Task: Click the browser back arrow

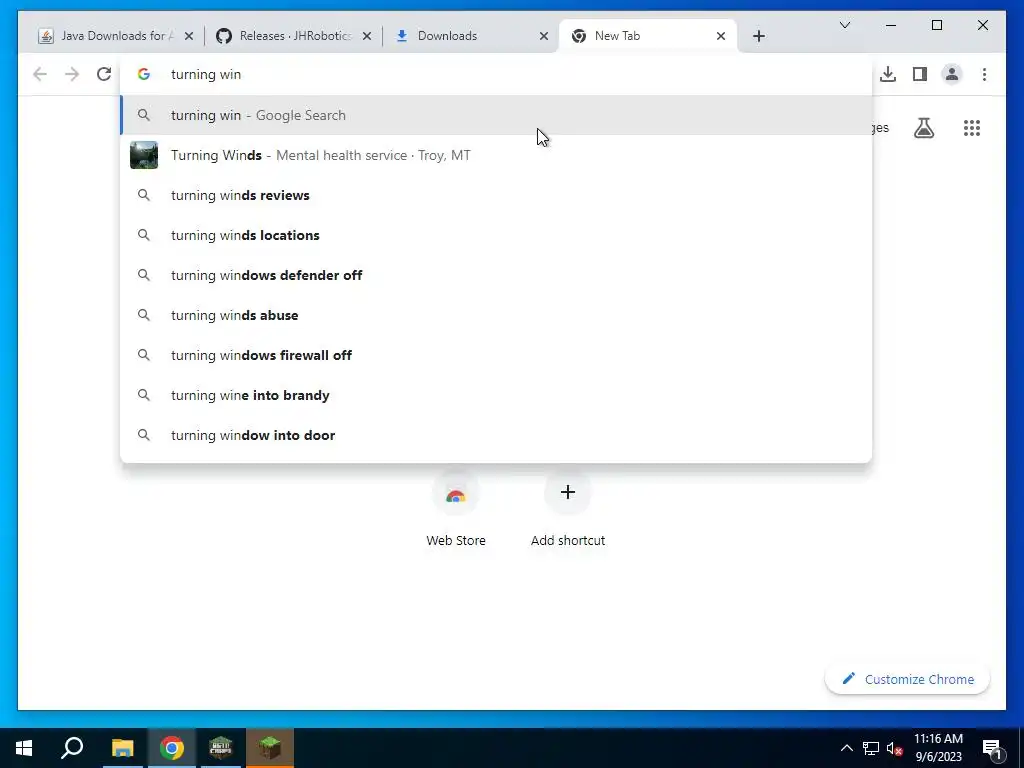Action: point(40,74)
